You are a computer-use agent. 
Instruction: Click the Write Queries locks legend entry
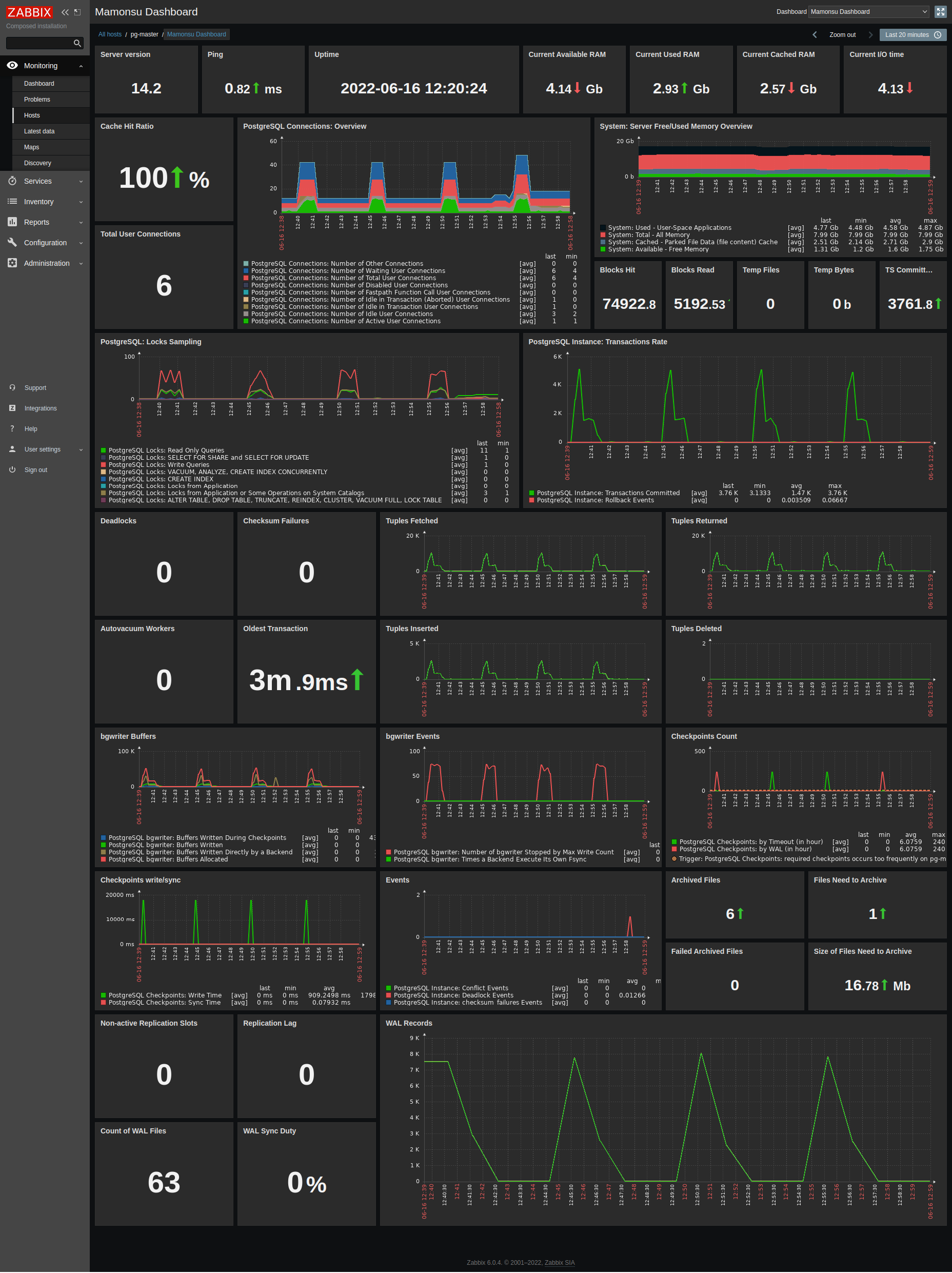tap(159, 465)
